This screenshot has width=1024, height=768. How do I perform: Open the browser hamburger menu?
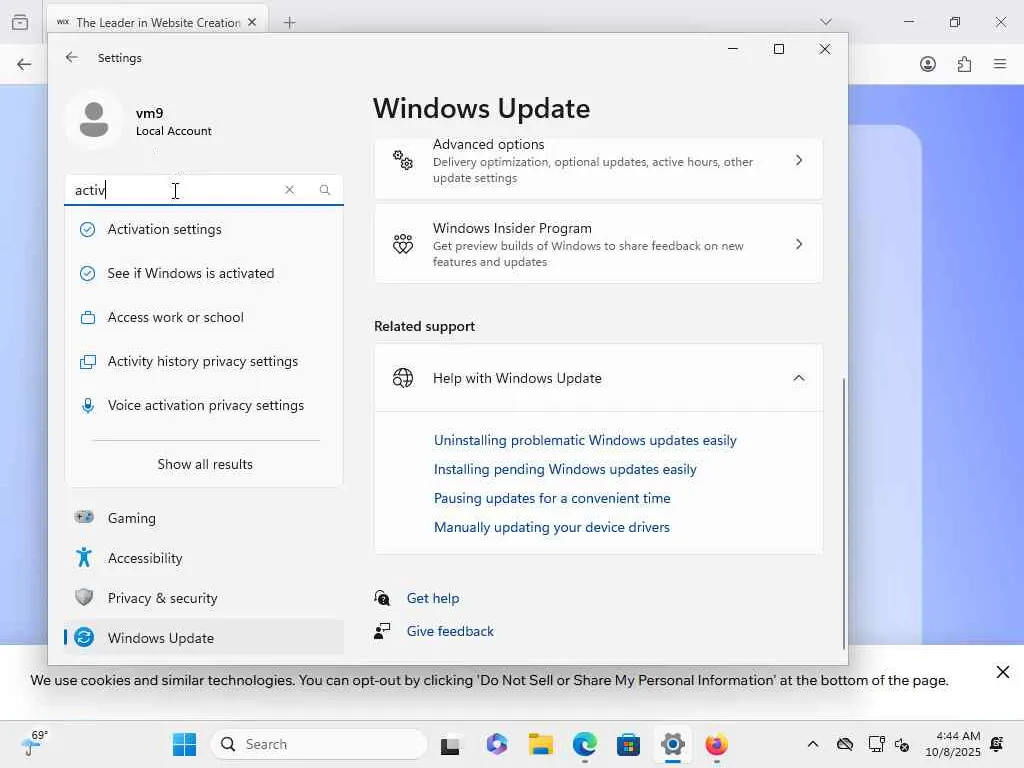1000,64
